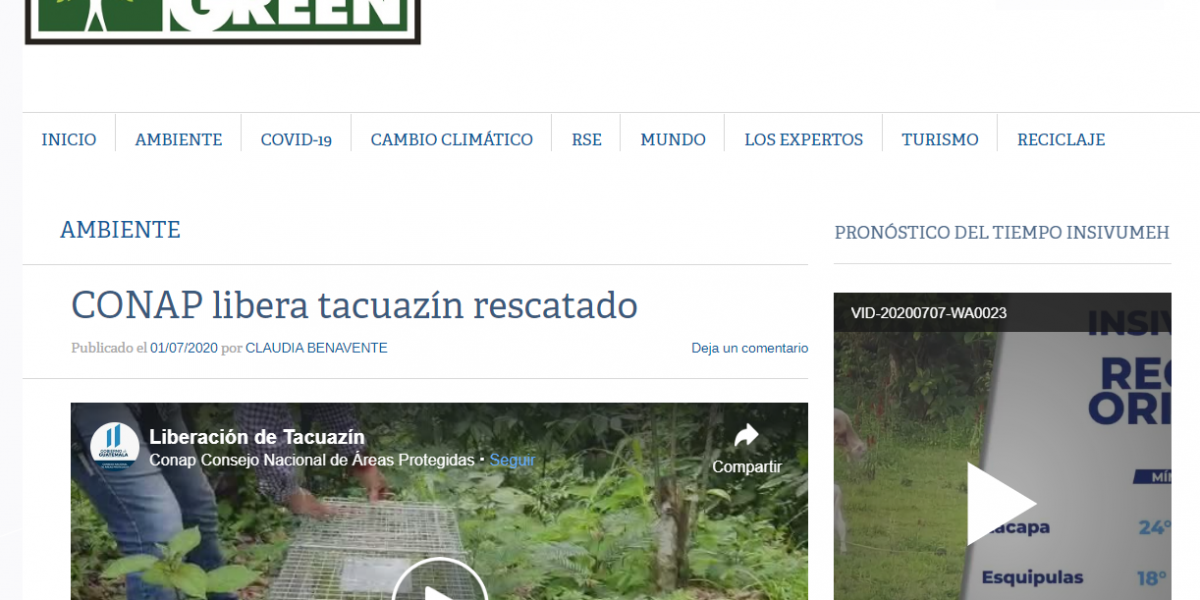
Task: Click 'PRONÓSTICO DEL TIEMPO INSIVUMEH' widget title
Action: (1002, 233)
